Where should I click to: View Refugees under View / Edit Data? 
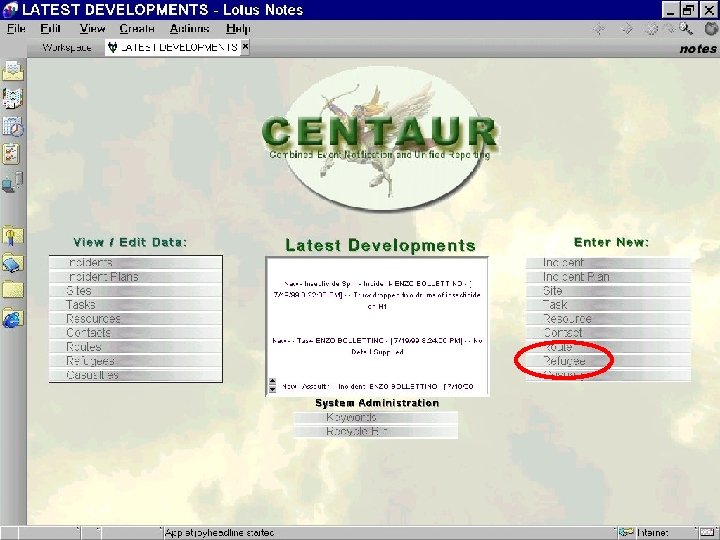coord(135,361)
